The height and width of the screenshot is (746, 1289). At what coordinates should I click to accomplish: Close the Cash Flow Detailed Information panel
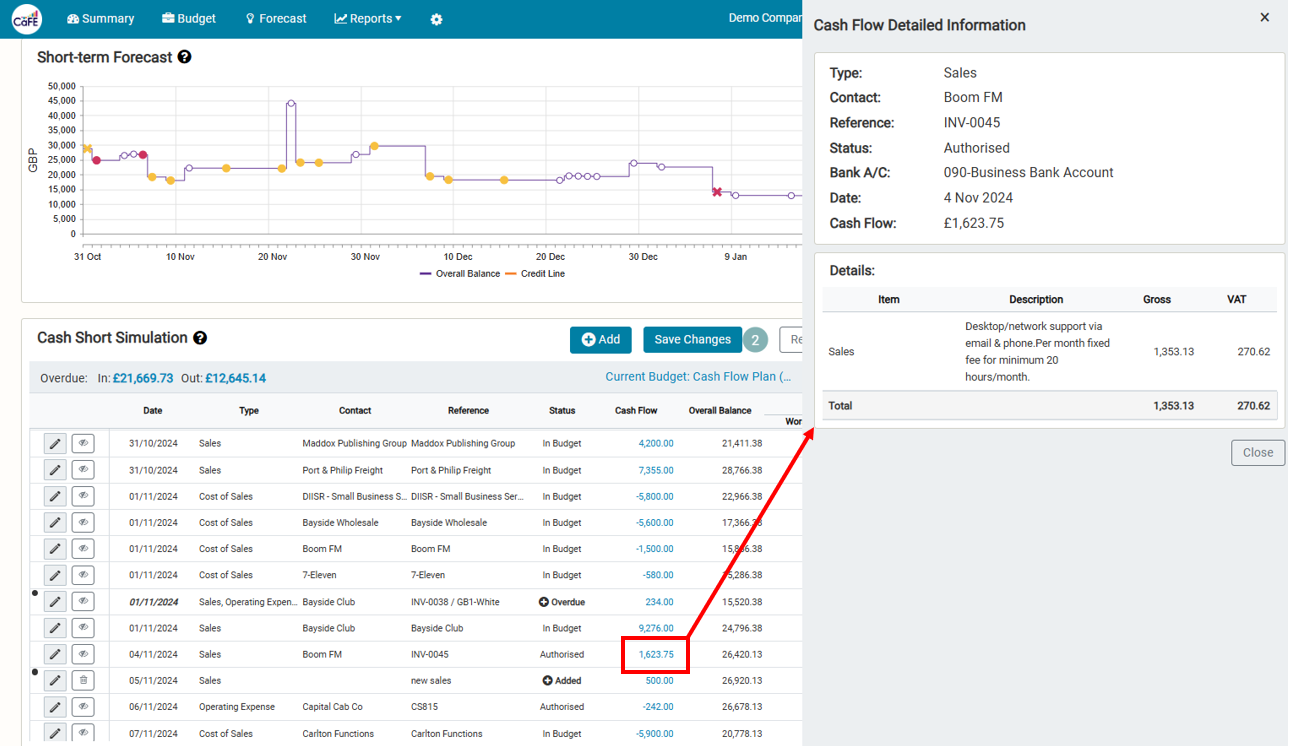click(1264, 17)
